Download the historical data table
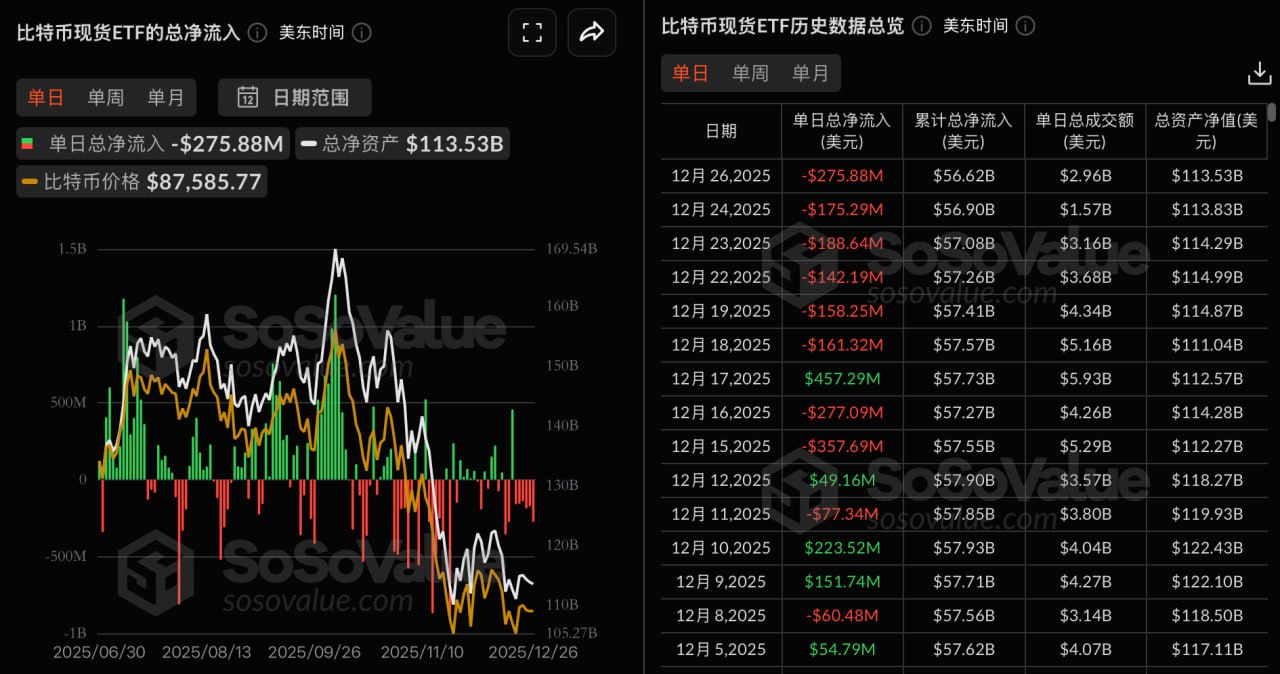The height and width of the screenshot is (674, 1280). 1259,72
